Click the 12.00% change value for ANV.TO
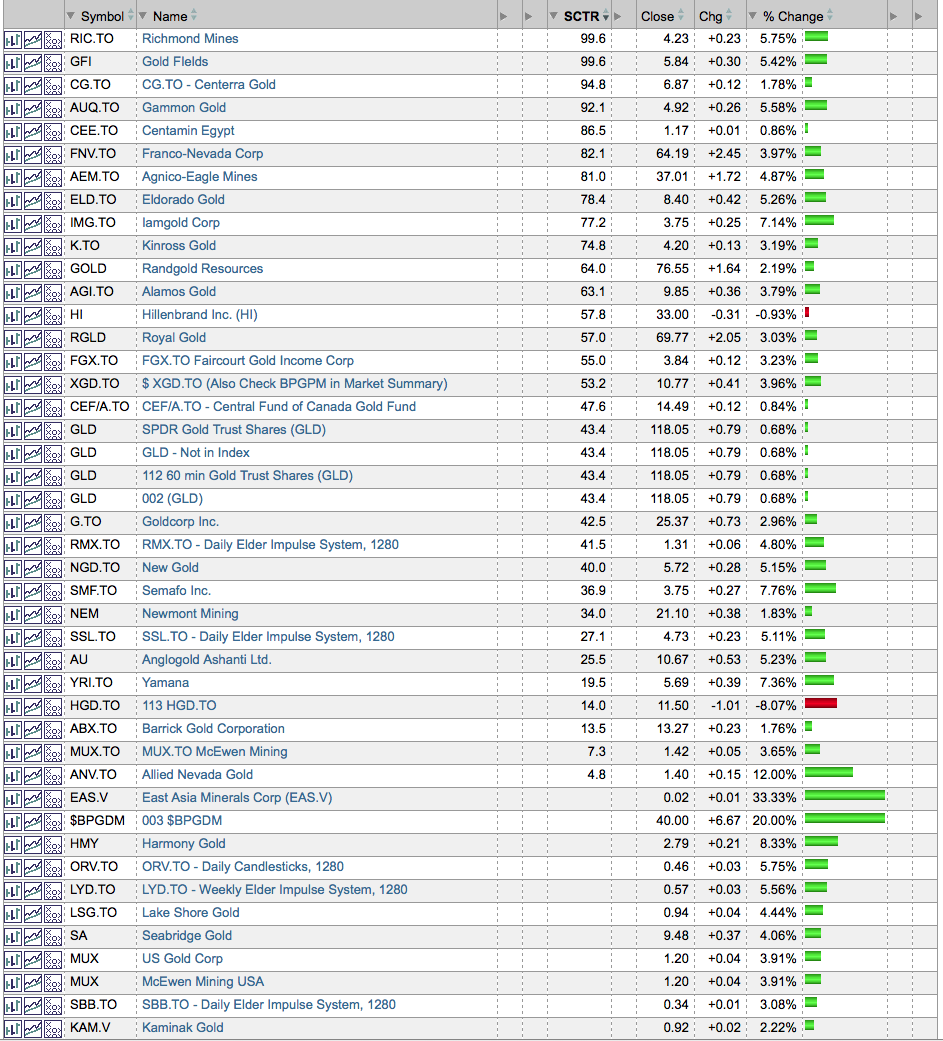943x1041 pixels. (x=774, y=775)
